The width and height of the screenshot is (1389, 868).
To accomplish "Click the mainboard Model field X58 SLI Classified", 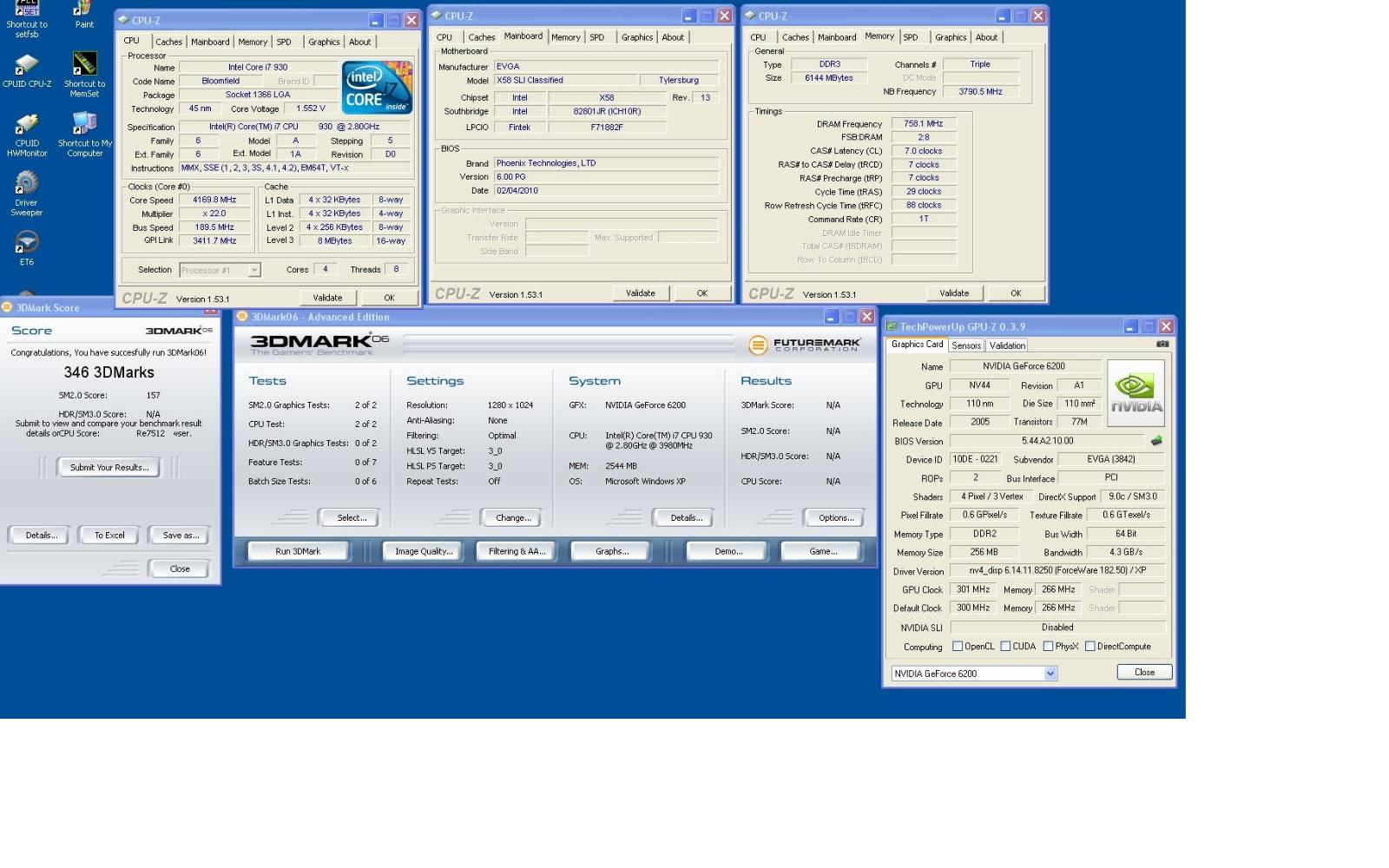I will coord(565,80).
